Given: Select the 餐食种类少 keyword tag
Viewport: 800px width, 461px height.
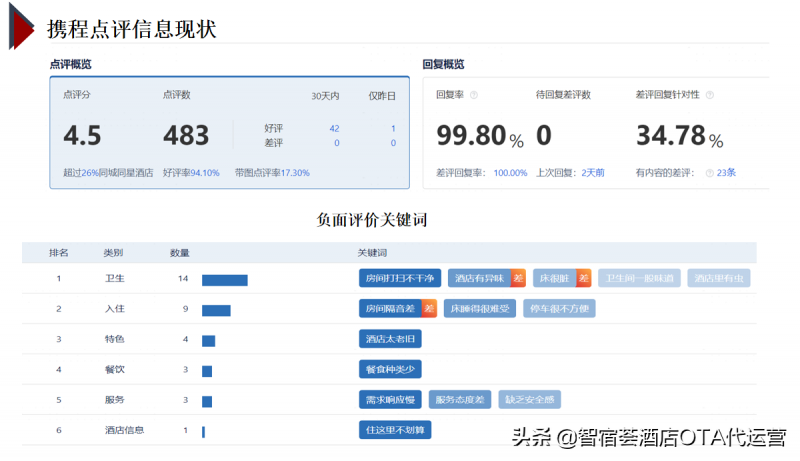Looking at the screenshot, I should coord(390,369).
